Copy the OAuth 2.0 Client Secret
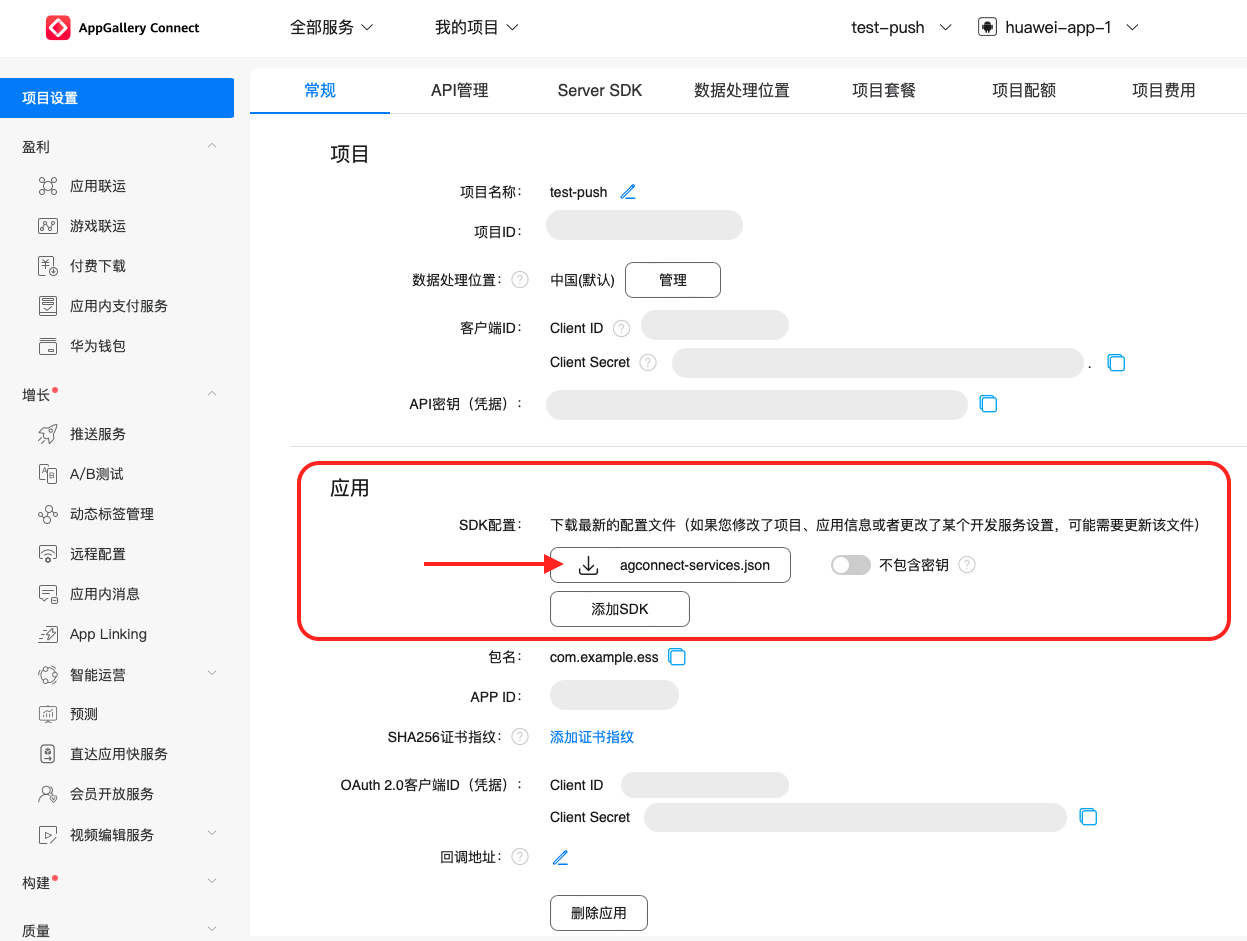The image size is (1247, 941). (x=1089, y=817)
